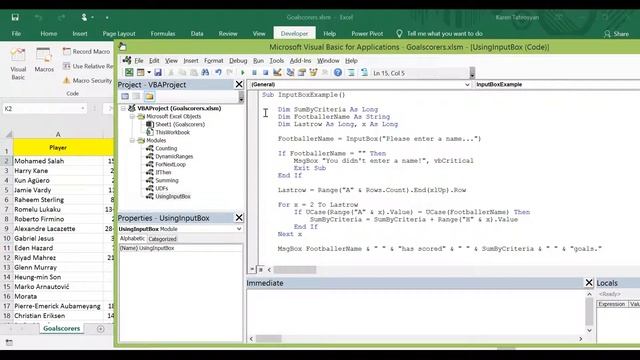The width and height of the screenshot is (640, 360).
Task: Close the Project - VBAProject panel
Action: (x=239, y=84)
